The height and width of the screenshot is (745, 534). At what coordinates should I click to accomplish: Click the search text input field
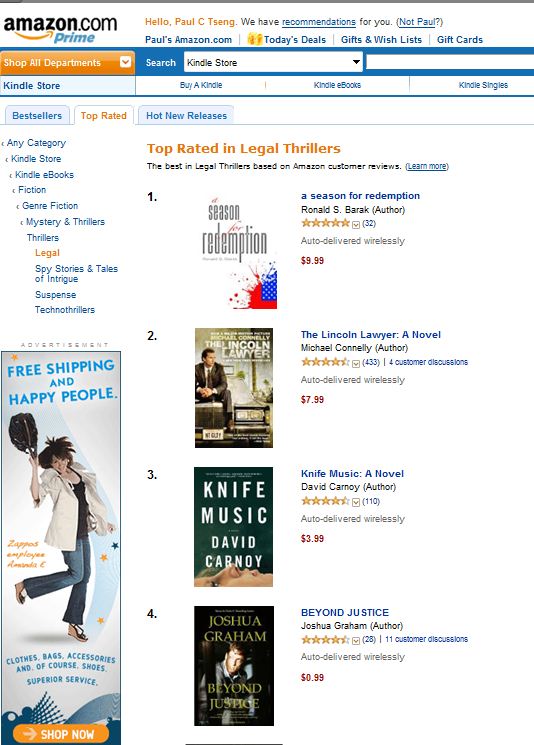[450, 62]
